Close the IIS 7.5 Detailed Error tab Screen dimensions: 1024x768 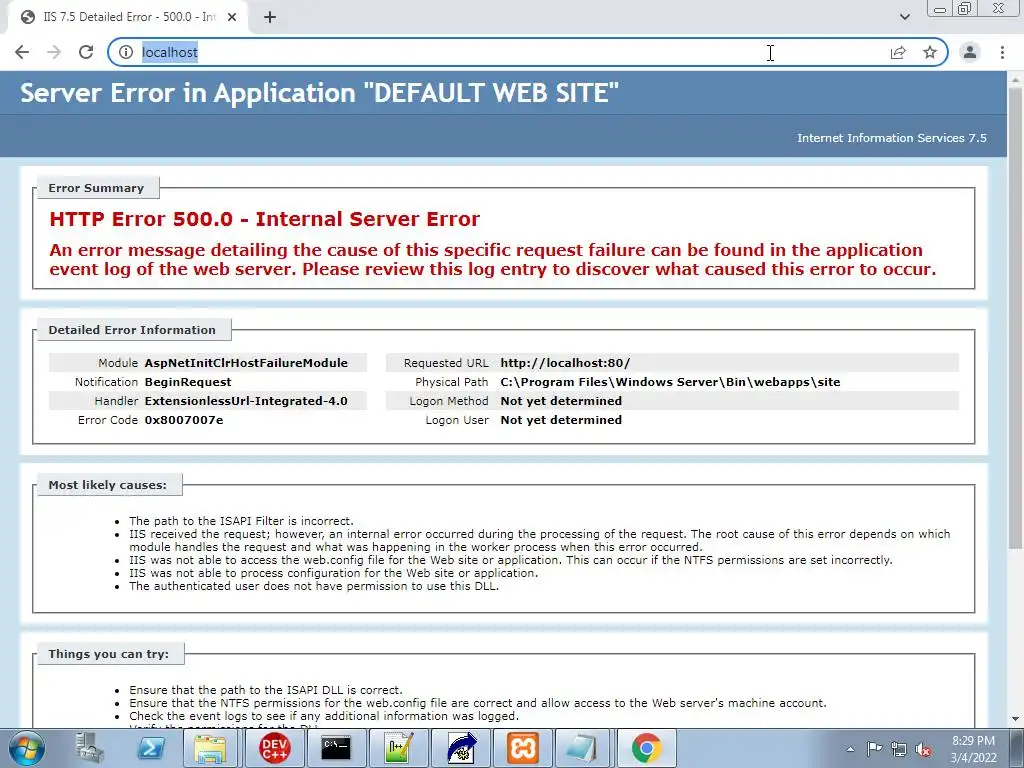pyautogui.click(x=232, y=17)
